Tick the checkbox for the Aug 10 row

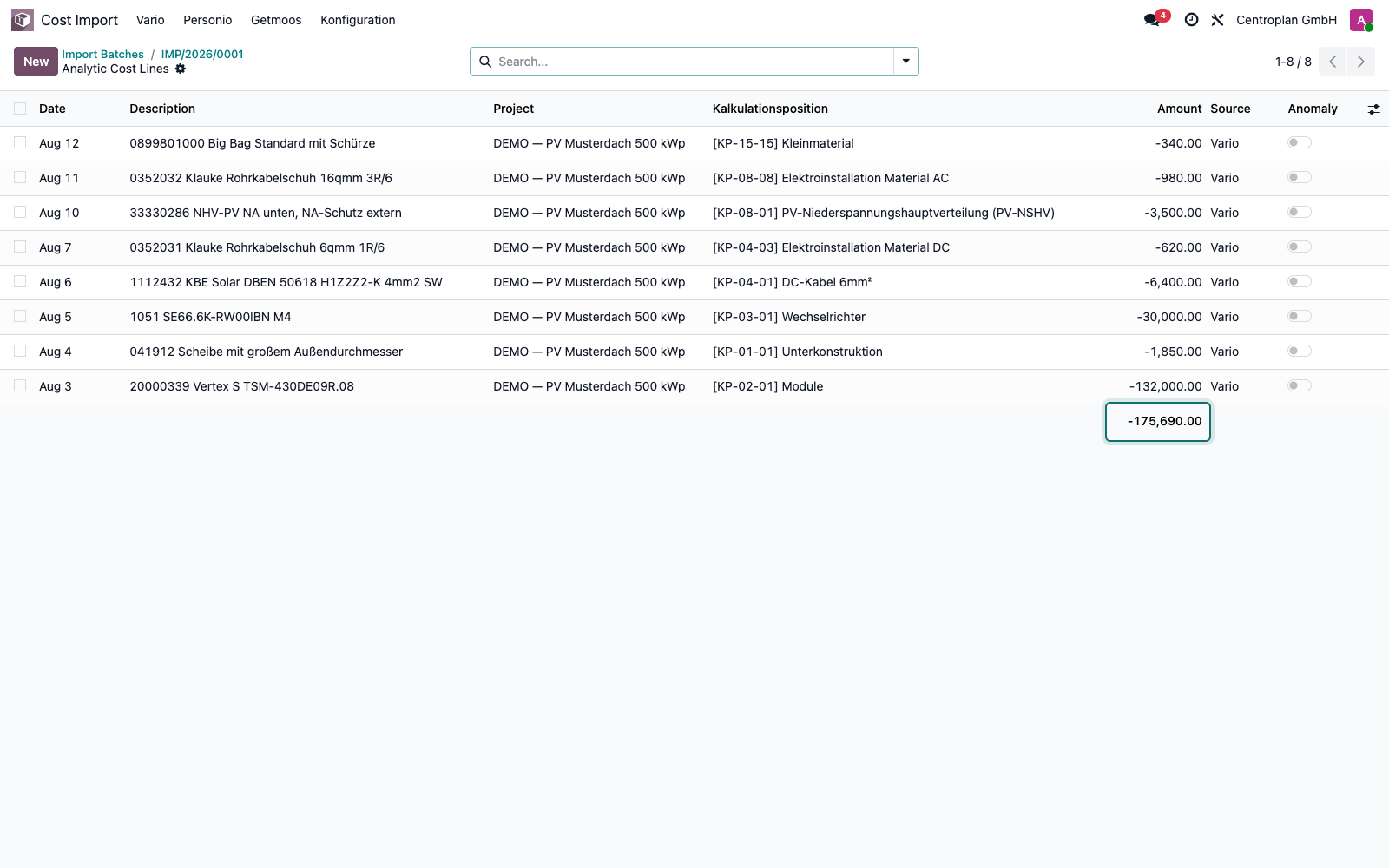[20, 213]
